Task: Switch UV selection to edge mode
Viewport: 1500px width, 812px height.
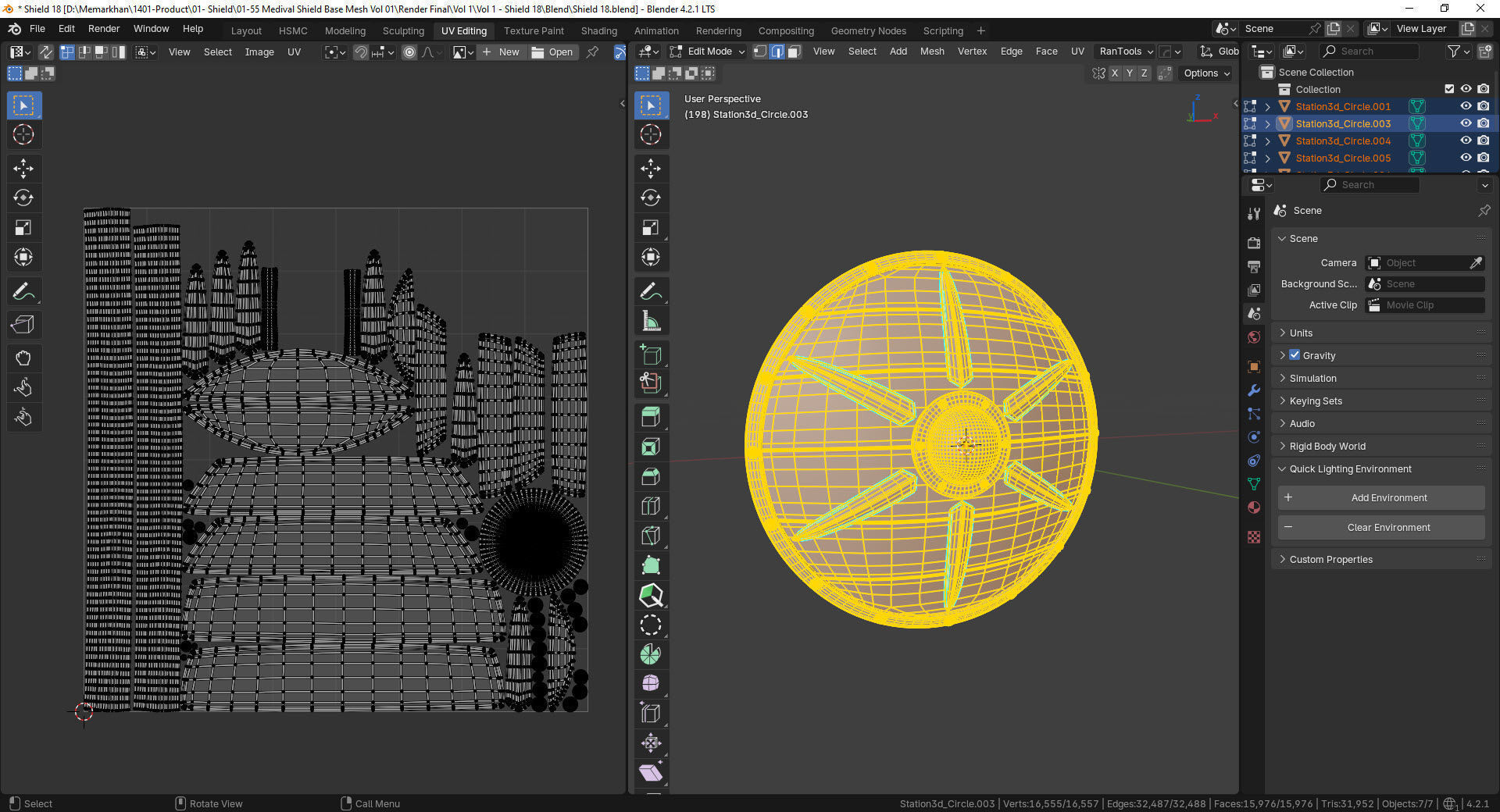Action: coord(84,52)
